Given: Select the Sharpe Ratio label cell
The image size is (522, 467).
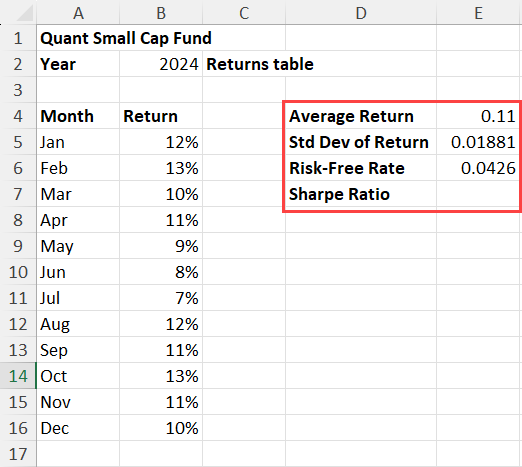Looking at the screenshot, I should pos(361,194).
